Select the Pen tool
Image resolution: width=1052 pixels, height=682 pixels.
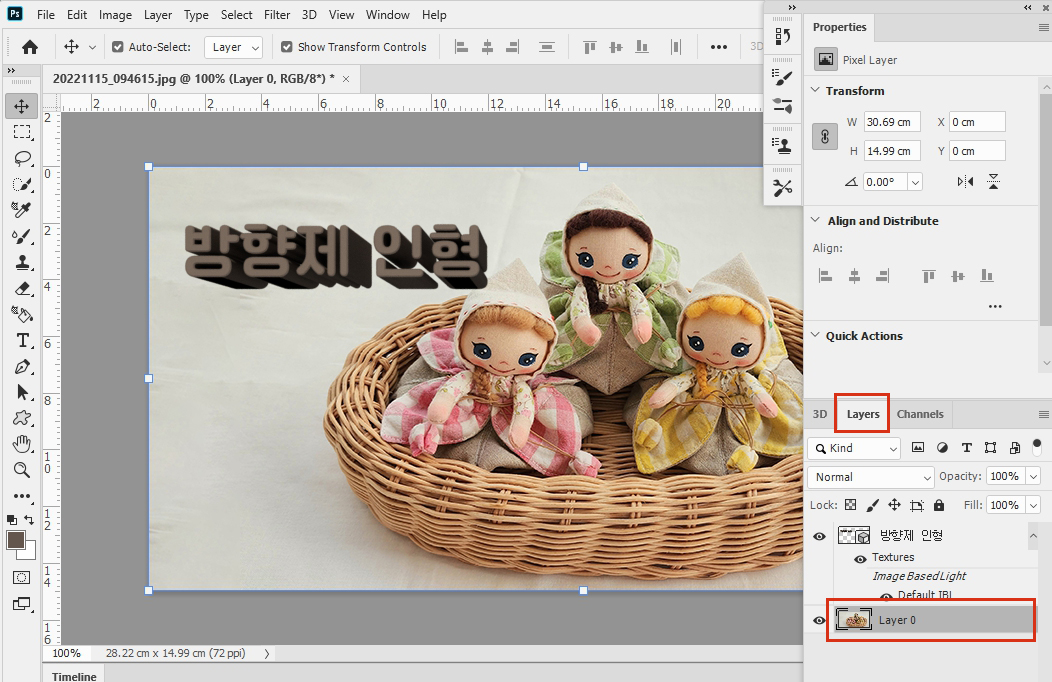(22, 367)
